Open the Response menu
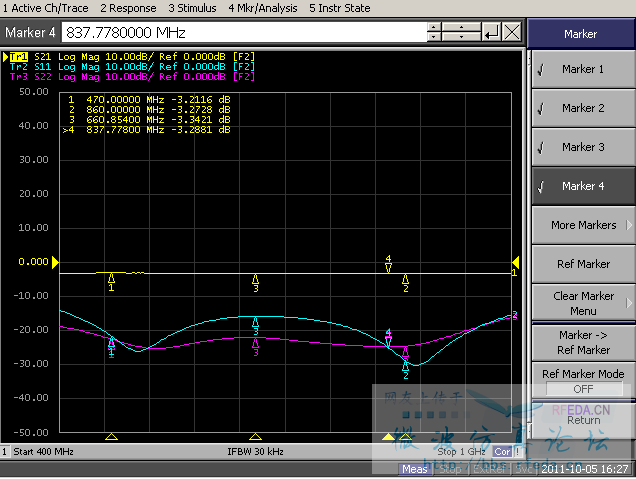Image resolution: width=636 pixels, height=479 pixels. tap(128, 8)
